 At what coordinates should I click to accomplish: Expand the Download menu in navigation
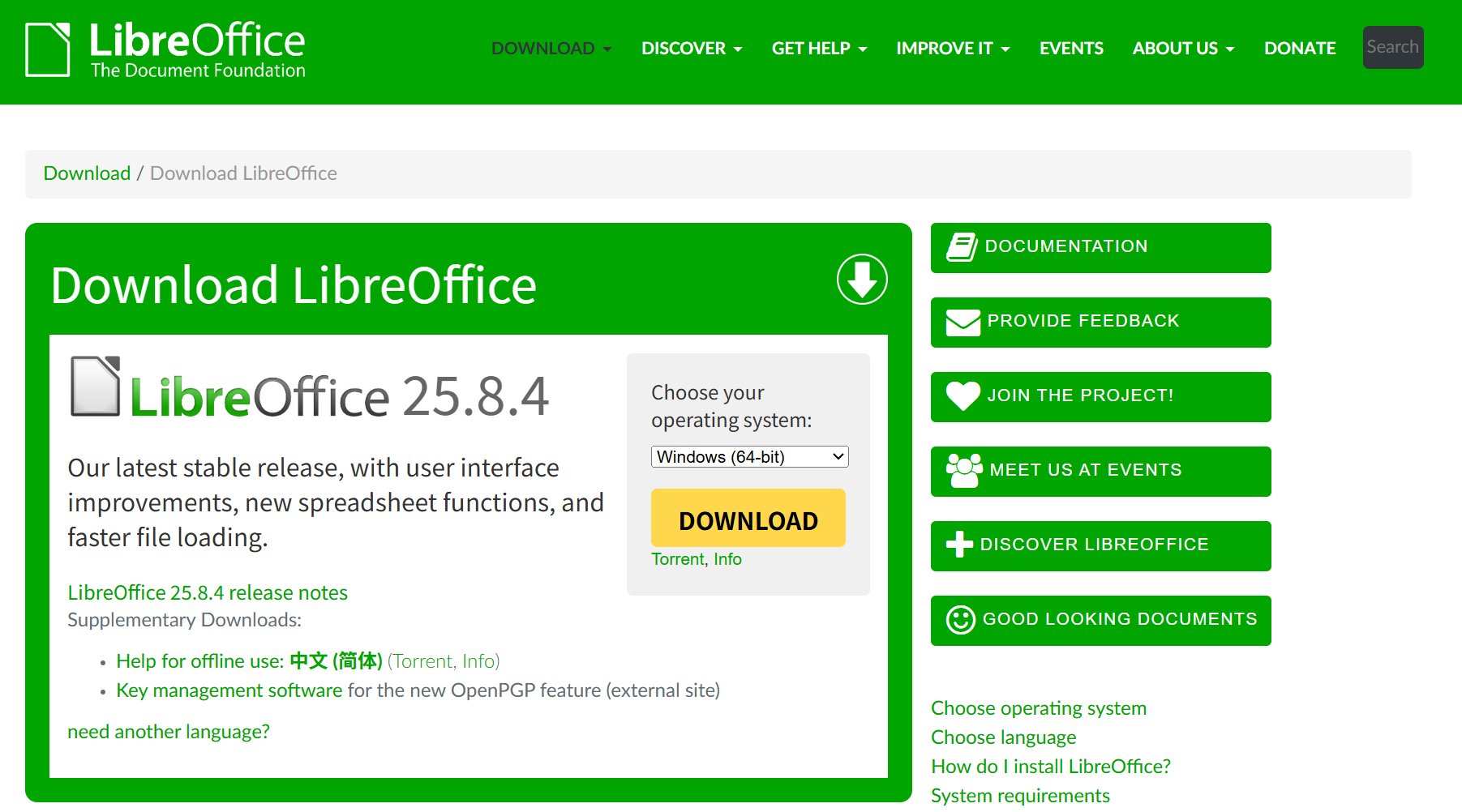pos(551,49)
